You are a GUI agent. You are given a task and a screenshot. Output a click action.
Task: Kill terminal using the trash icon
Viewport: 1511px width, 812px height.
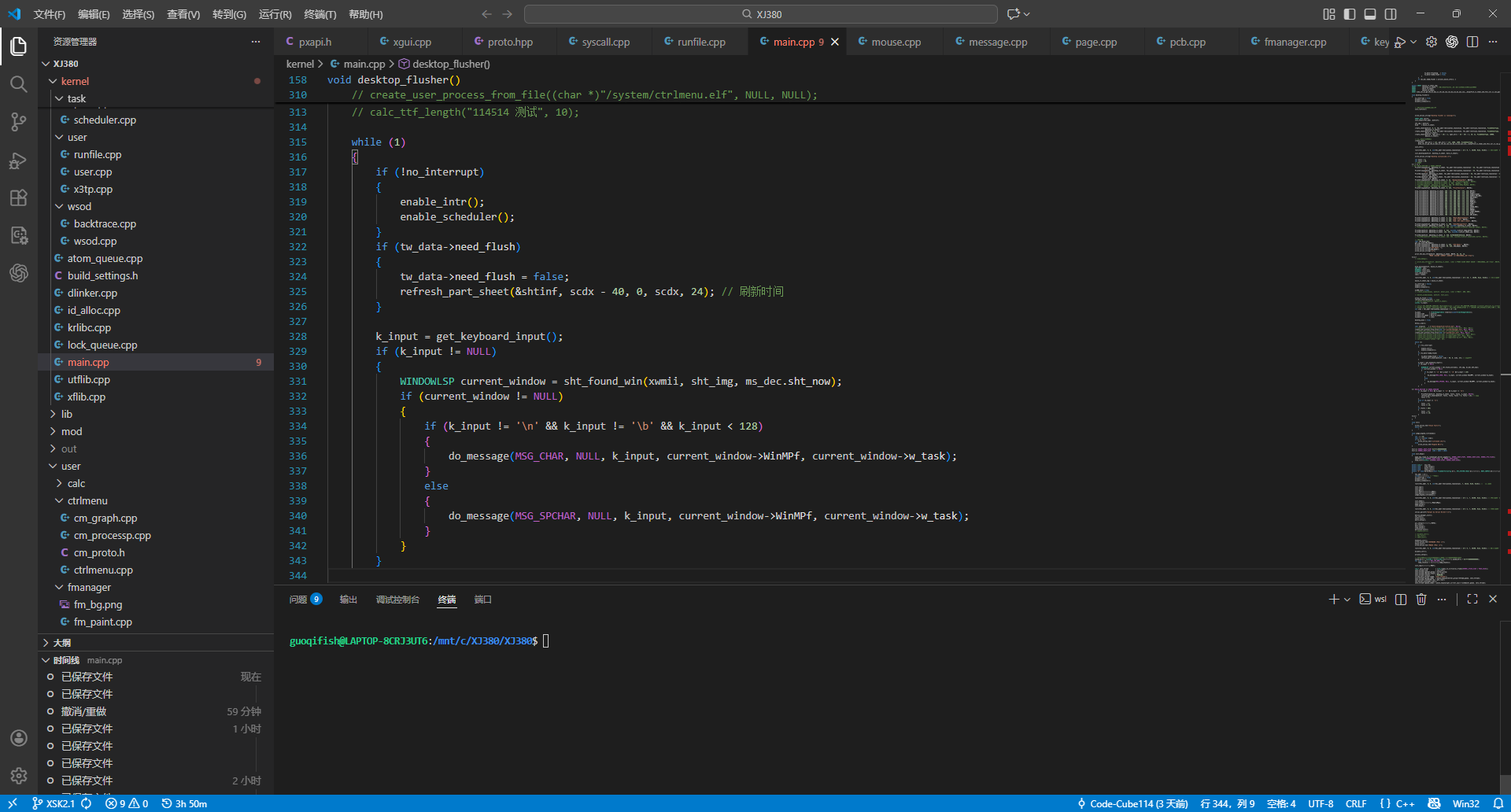[x=1421, y=600]
